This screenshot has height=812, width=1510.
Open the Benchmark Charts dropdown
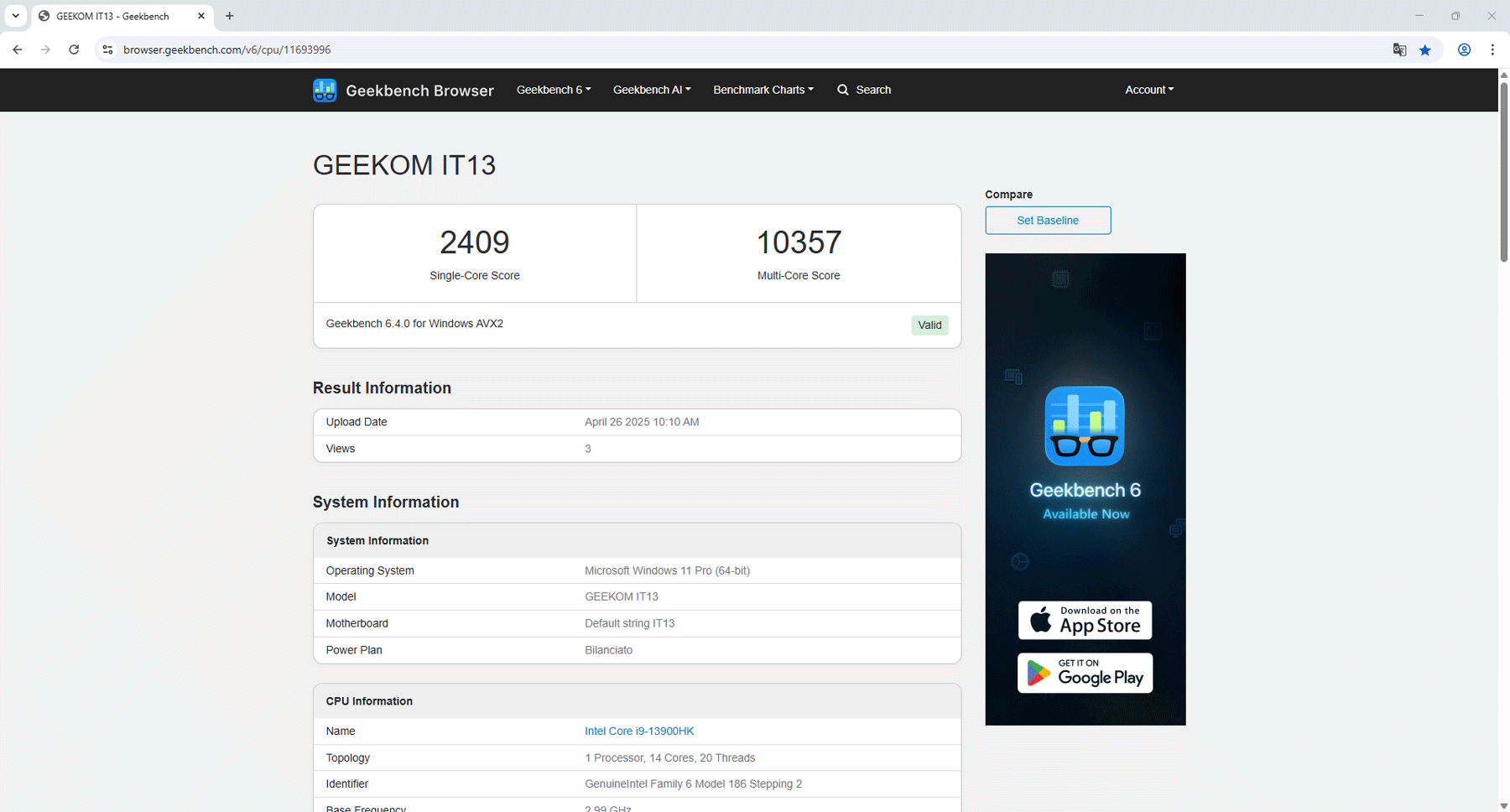[763, 90]
